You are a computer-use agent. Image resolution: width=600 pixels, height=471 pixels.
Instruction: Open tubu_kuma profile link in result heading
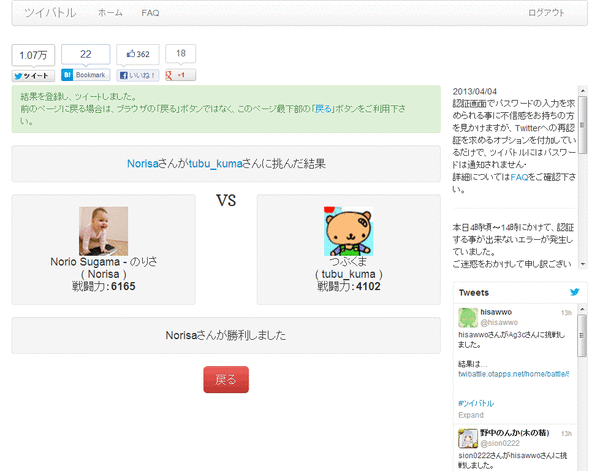216,164
